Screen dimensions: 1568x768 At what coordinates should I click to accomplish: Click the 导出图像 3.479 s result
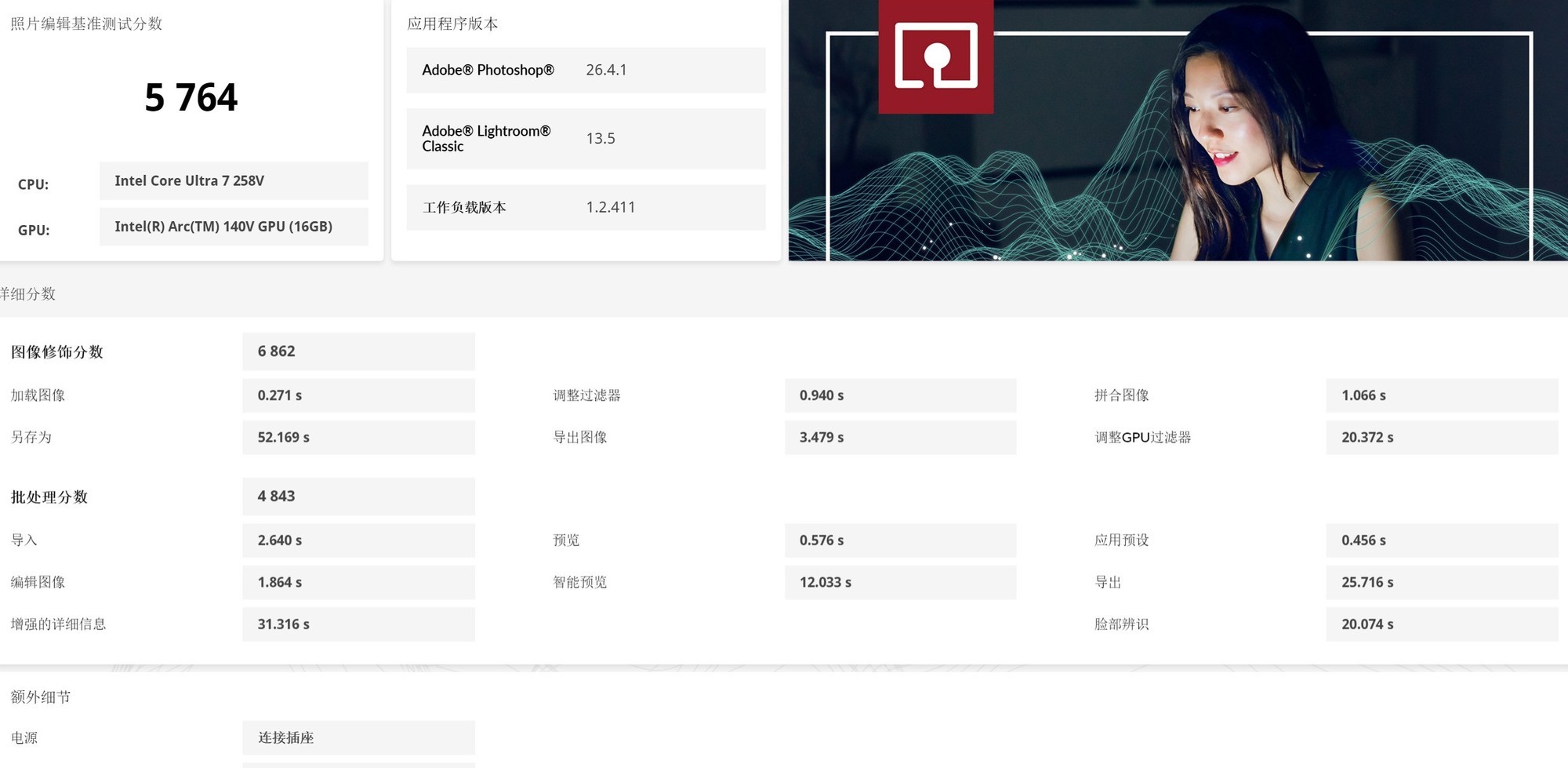[900, 437]
